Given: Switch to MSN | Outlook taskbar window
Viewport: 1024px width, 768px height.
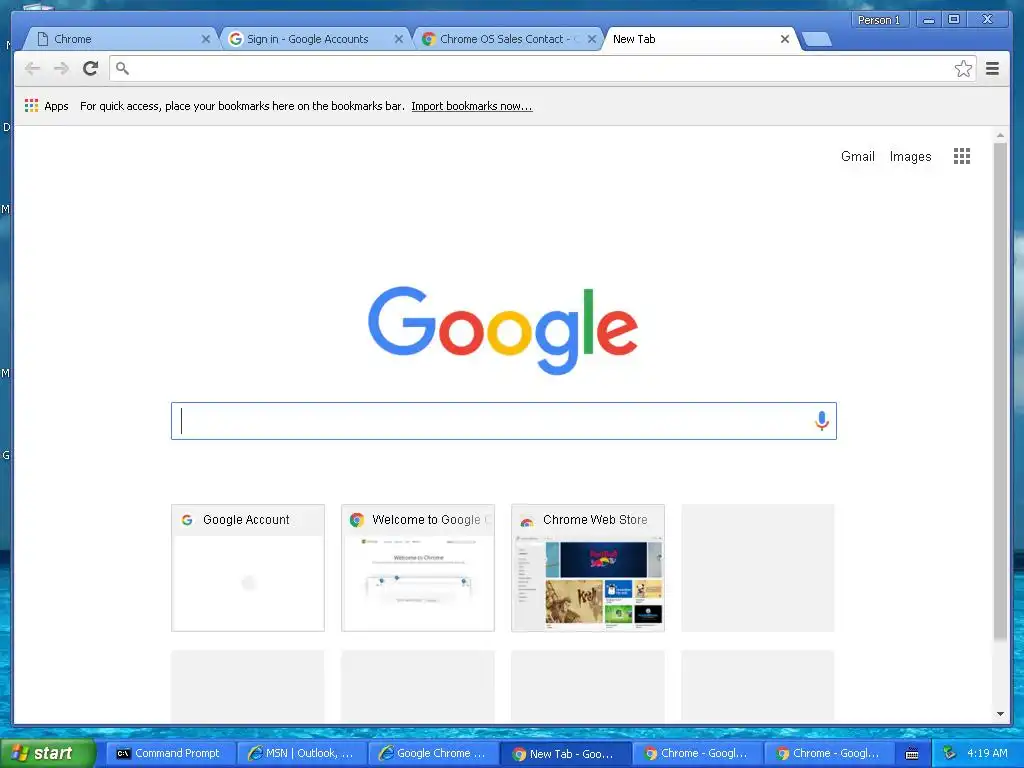Looking at the screenshot, I should pyautogui.click(x=301, y=754).
